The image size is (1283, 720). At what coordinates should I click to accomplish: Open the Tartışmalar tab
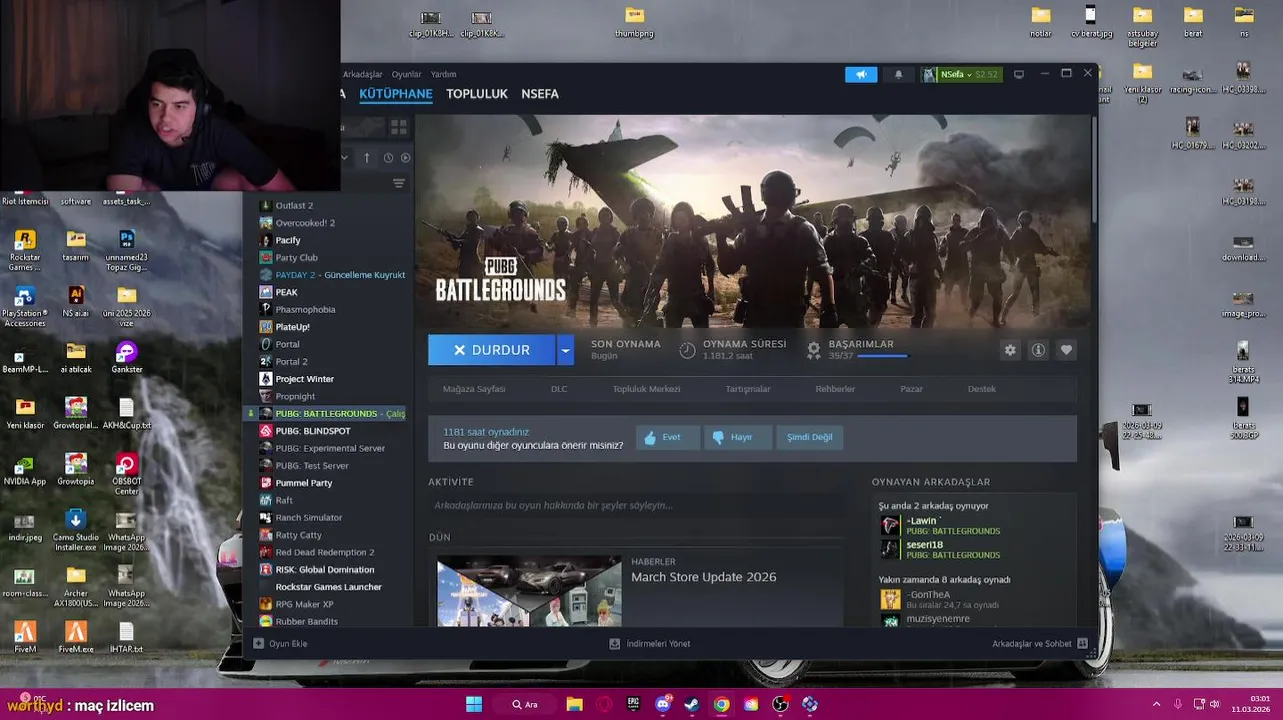click(x=748, y=389)
